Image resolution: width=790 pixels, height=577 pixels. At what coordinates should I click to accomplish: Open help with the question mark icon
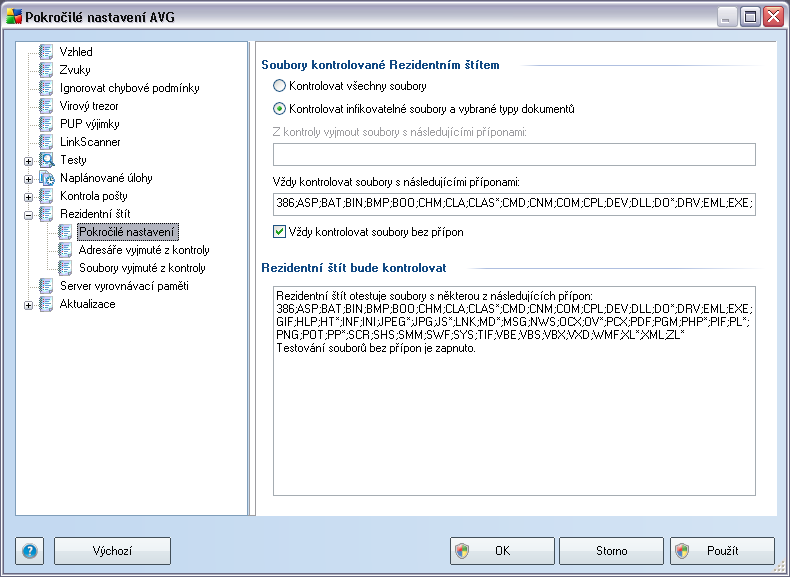(30, 551)
